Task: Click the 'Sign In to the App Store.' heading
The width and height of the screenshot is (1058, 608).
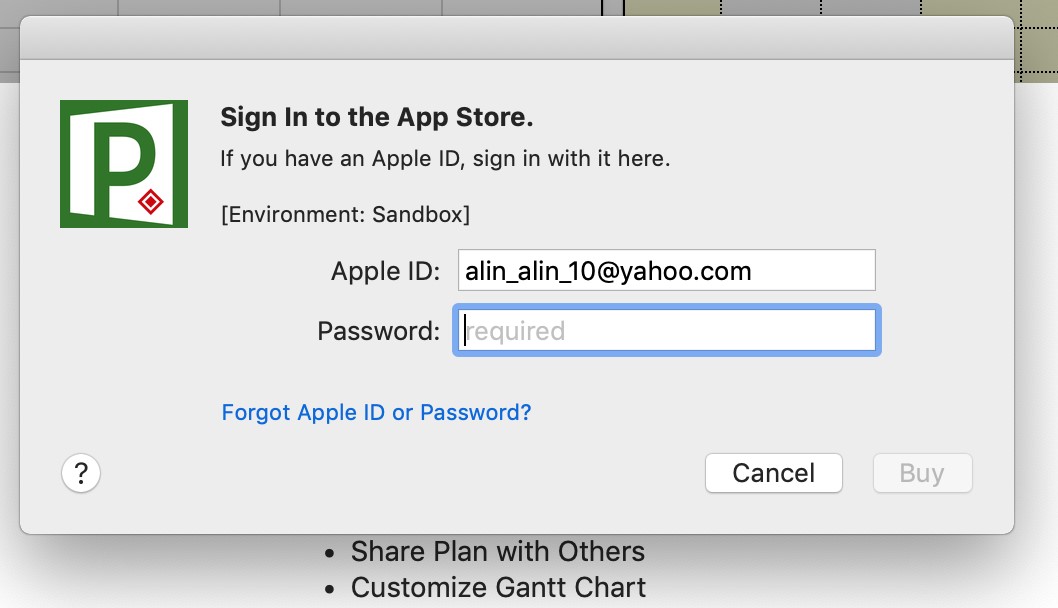Action: [x=377, y=117]
